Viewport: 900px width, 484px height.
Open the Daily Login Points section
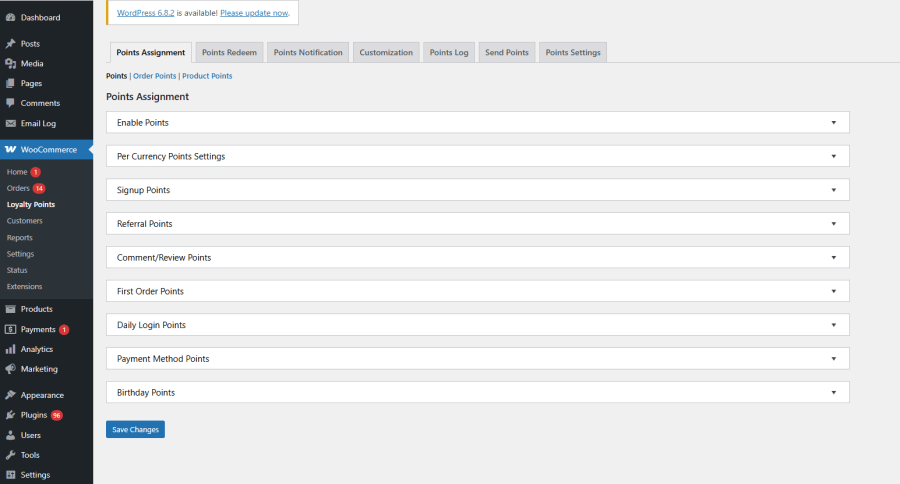pos(833,325)
